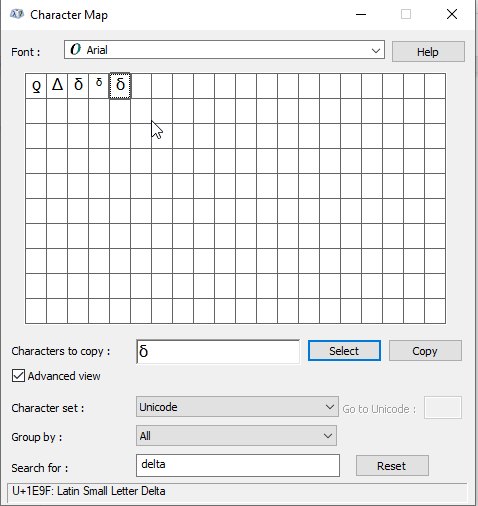Close the Character Map window
Viewport: 478px width, 506px height.
452,14
